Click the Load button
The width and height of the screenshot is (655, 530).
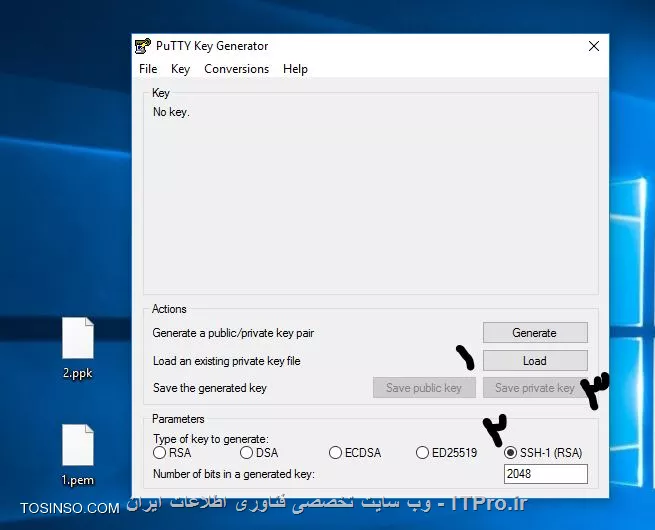coord(535,360)
